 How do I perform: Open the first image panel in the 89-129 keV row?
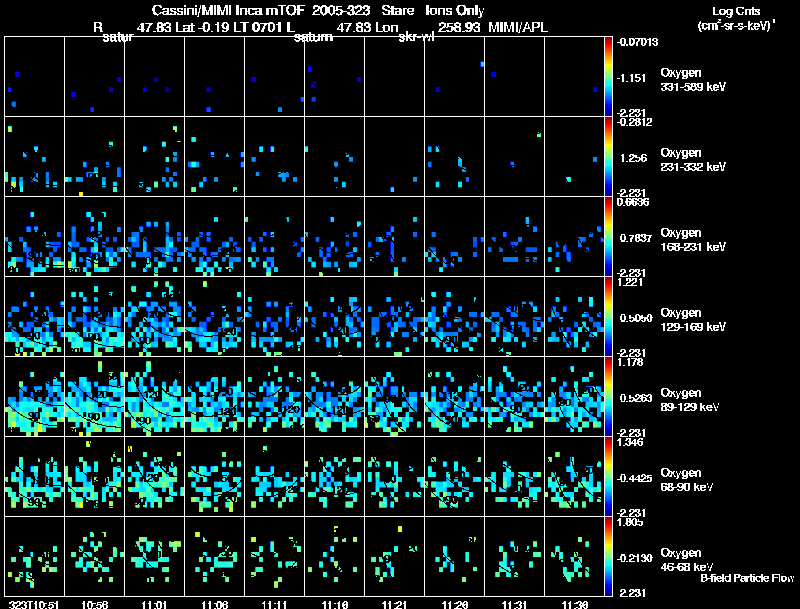click(35, 396)
